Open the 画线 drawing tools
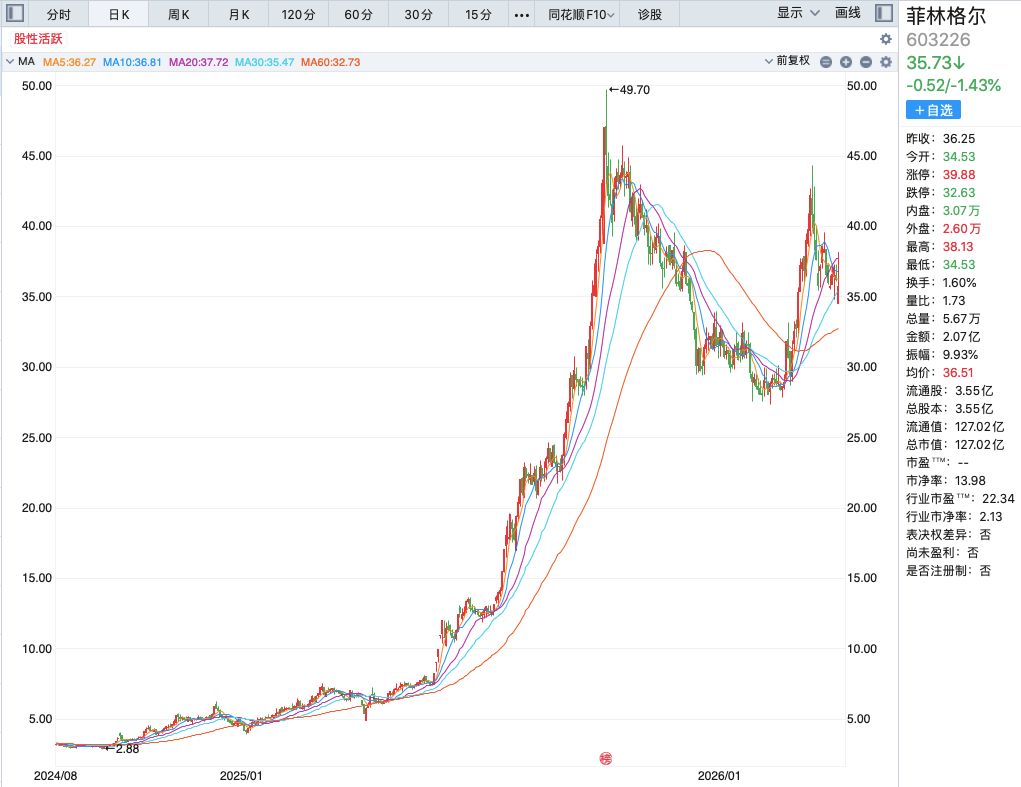The image size is (1021, 787). [847, 13]
